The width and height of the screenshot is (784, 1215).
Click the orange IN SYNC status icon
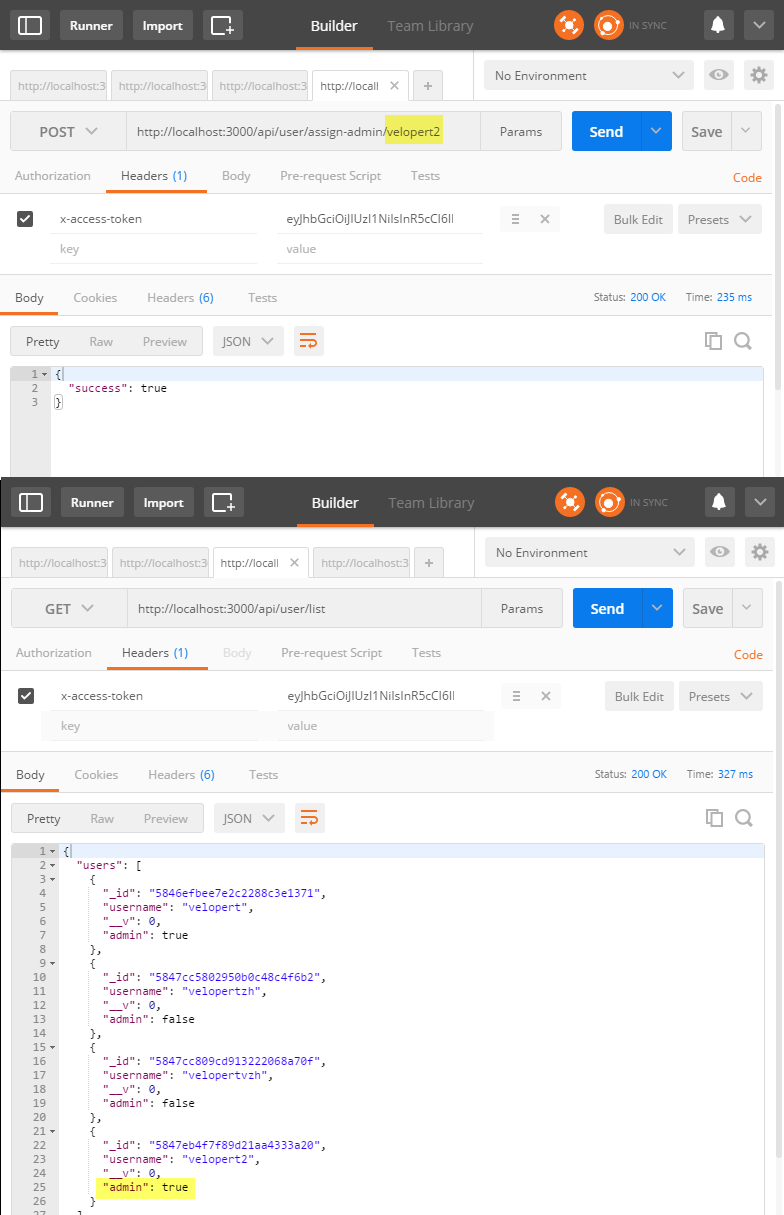click(609, 25)
